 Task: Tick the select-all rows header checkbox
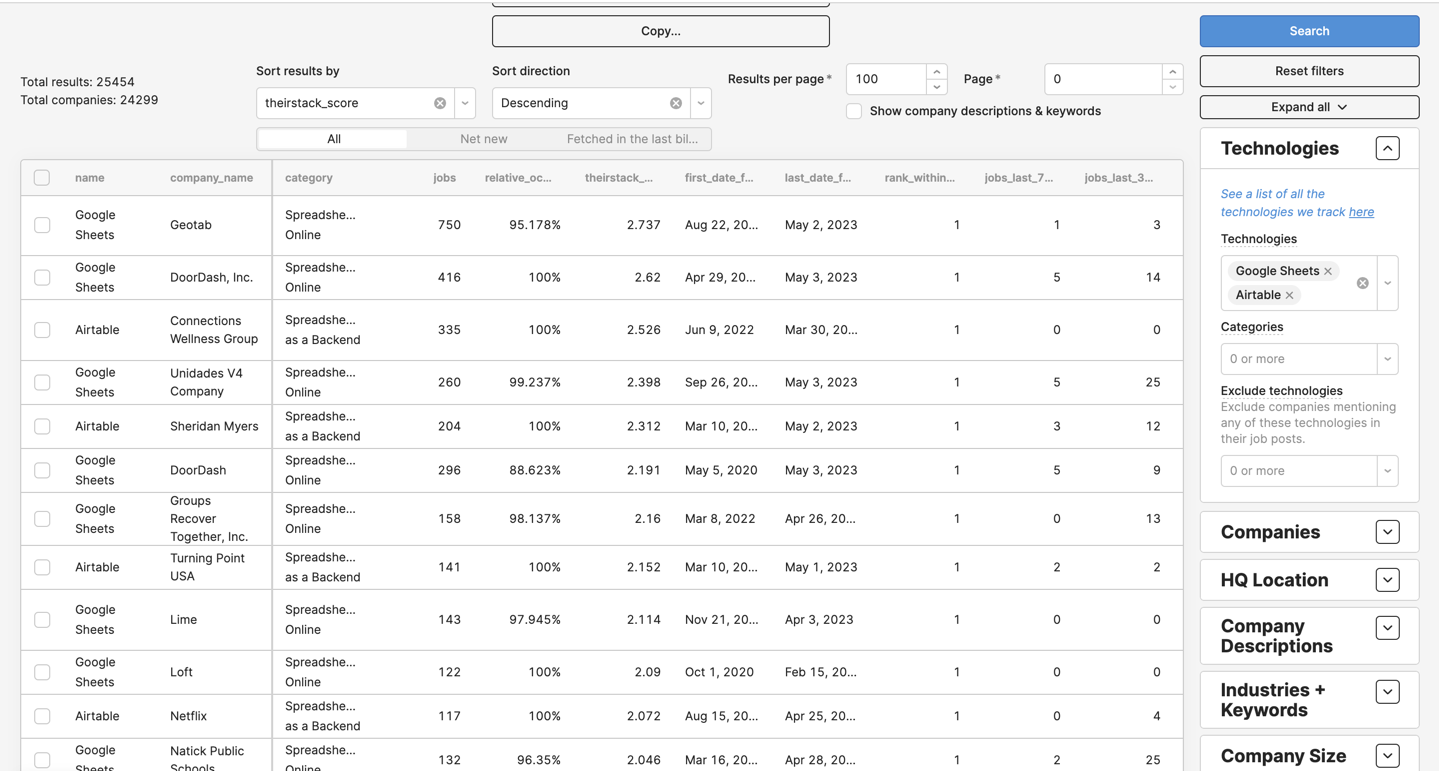(42, 178)
